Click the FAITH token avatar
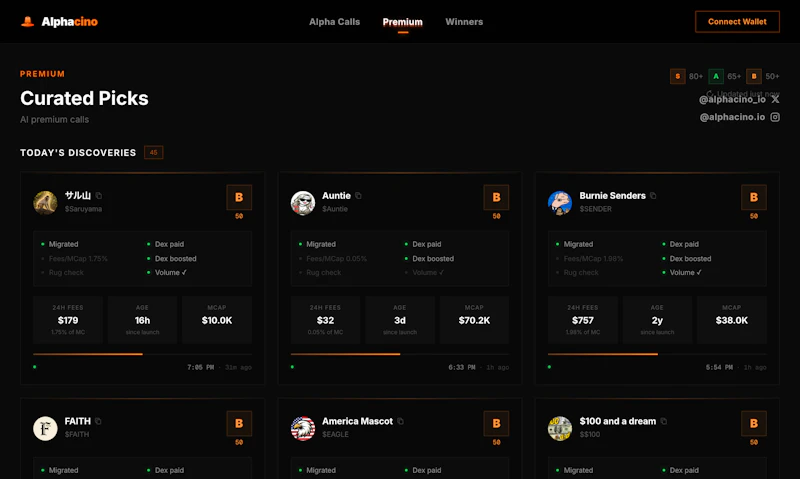Viewport: 800px width, 479px height. pyautogui.click(x=45, y=428)
